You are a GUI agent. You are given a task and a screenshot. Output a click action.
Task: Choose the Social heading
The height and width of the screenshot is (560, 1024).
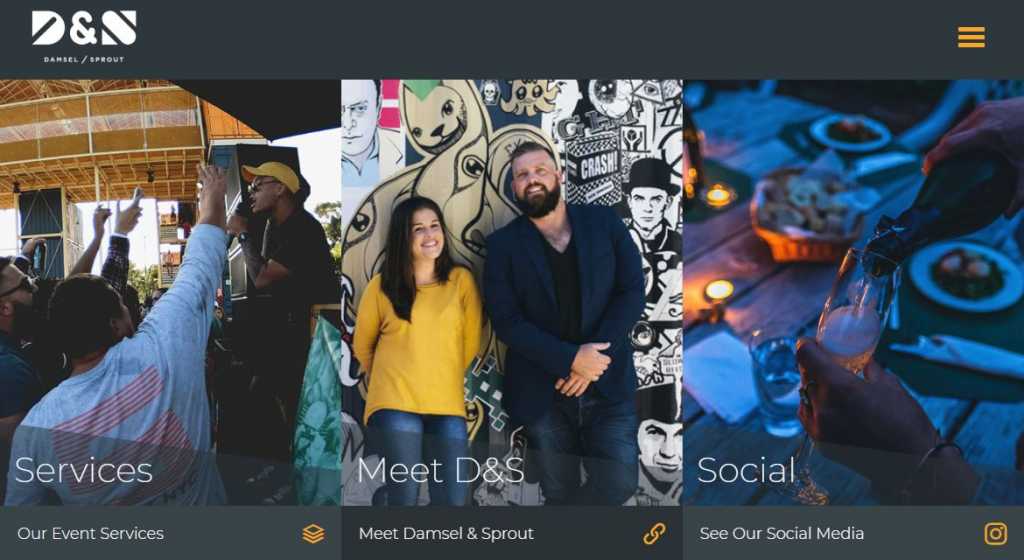tap(746, 470)
